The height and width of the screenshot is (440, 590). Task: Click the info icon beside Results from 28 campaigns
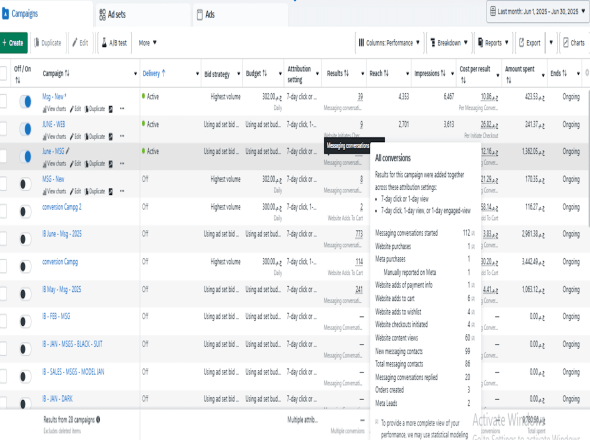click(x=98, y=419)
